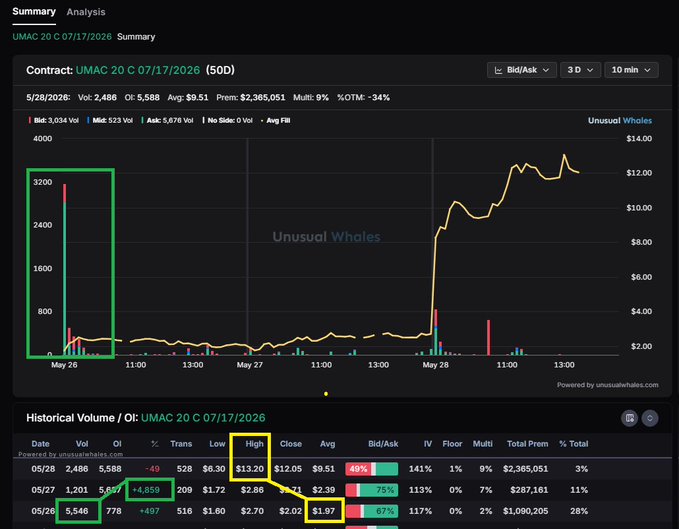The image size is (679, 529).
Task: Sort by the Low column header
Action: pyautogui.click(x=217, y=444)
